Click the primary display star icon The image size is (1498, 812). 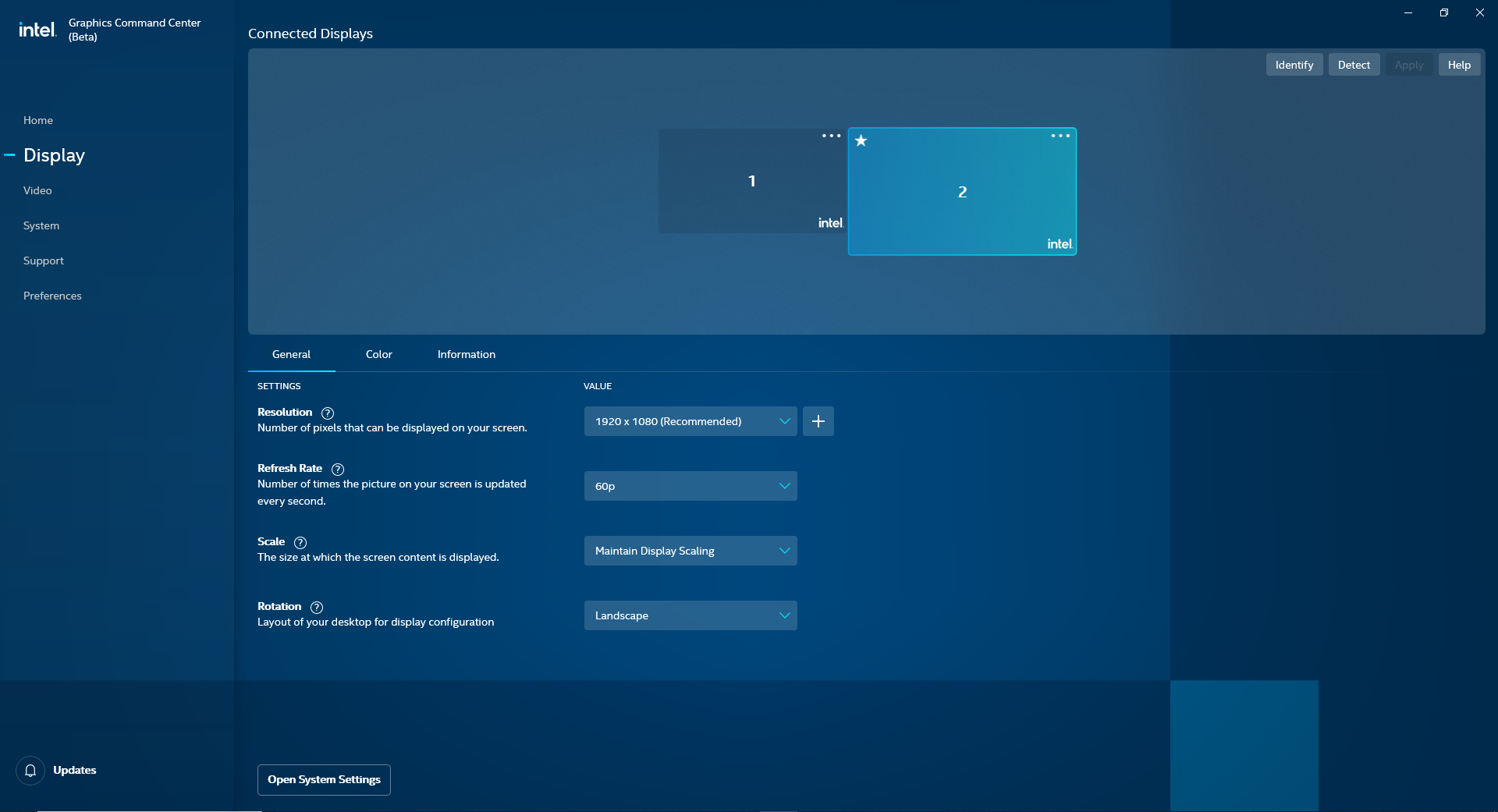point(861,141)
